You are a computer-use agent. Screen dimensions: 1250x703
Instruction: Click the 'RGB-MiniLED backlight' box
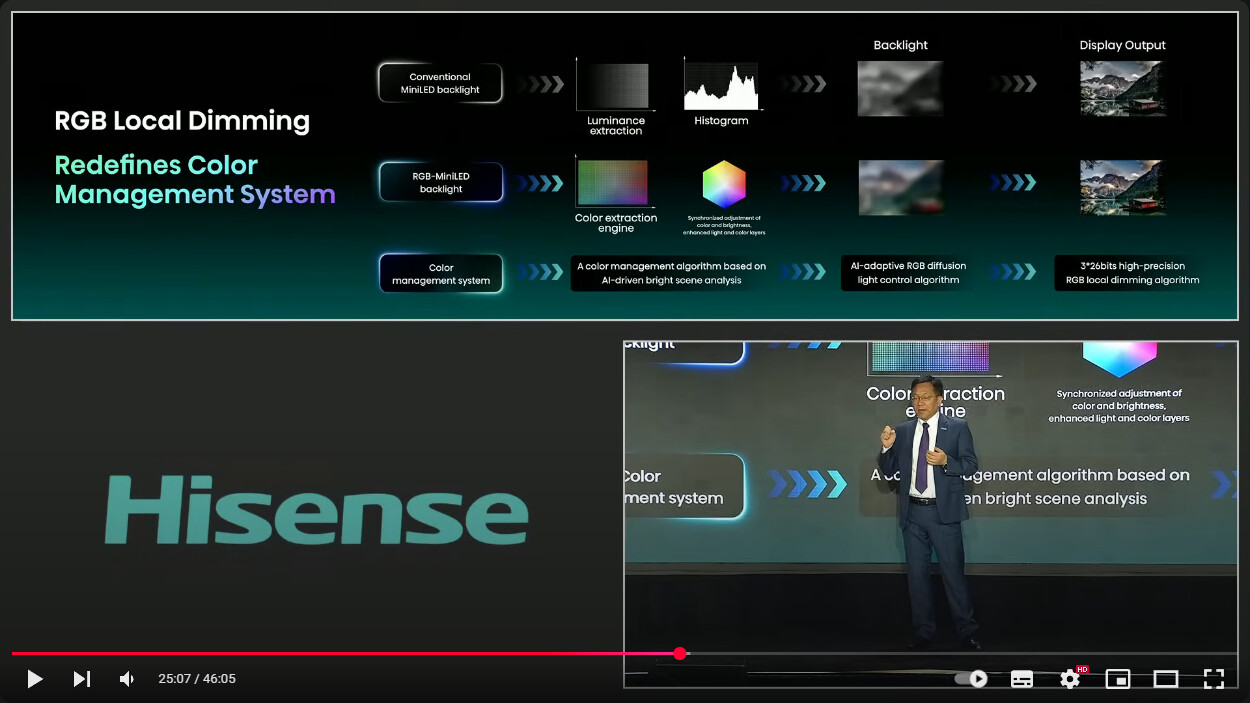(441, 182)
